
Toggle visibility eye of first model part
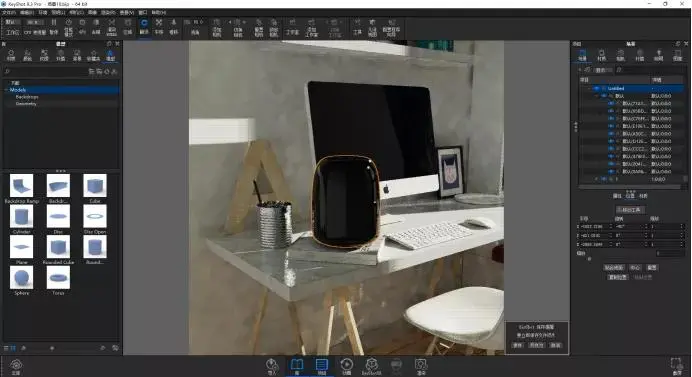(611, 103)
